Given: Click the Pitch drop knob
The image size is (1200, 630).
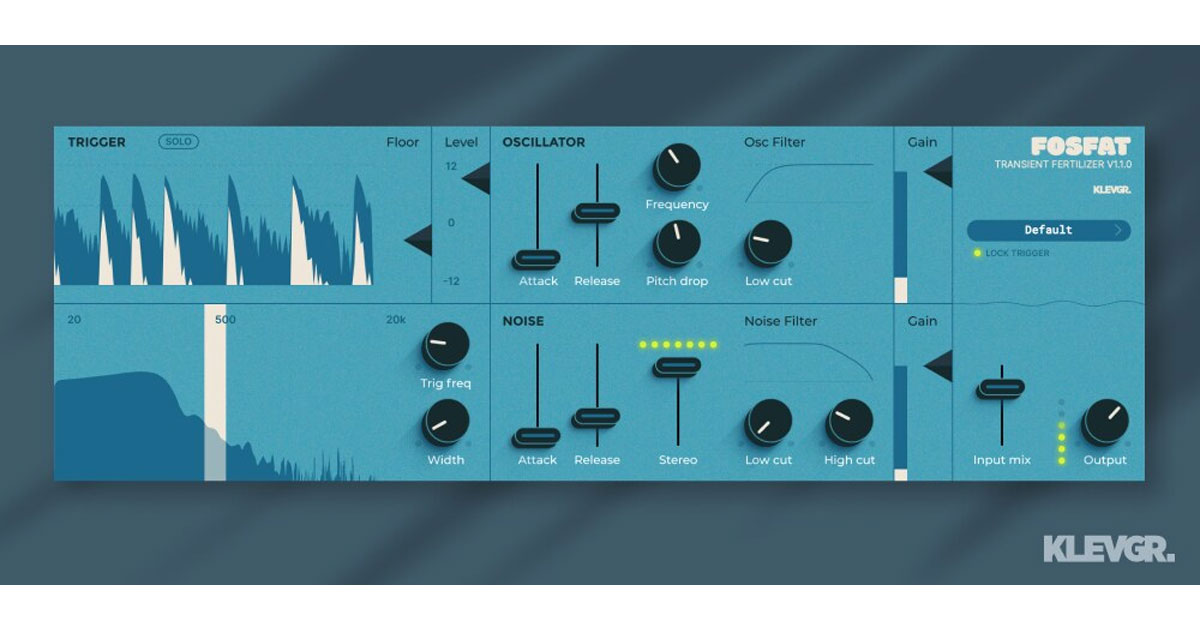Looking at the screenshot, I should coord(677,243).
